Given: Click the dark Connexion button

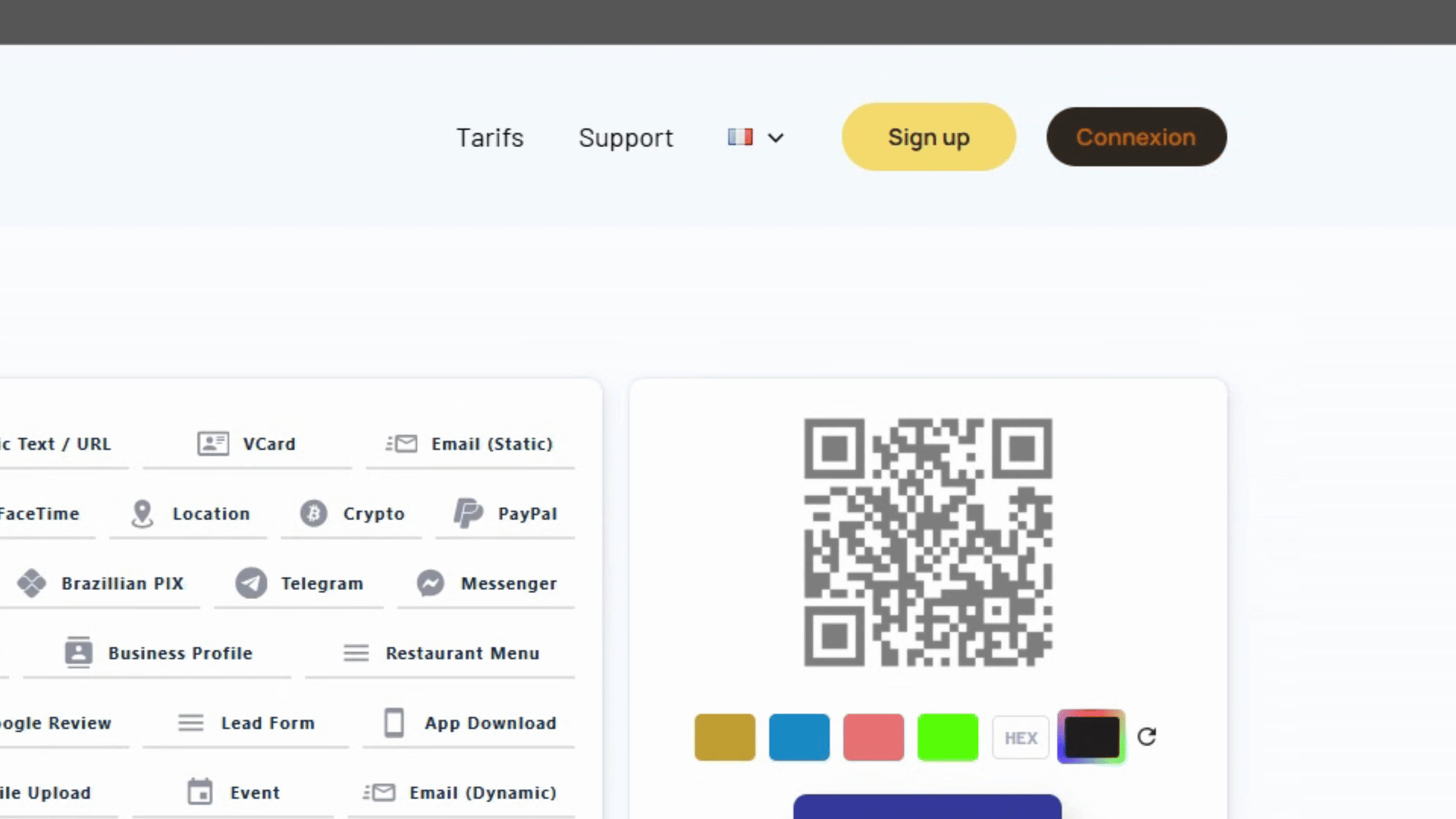Looking at the screenshot, I should [x=1137, y=137].
